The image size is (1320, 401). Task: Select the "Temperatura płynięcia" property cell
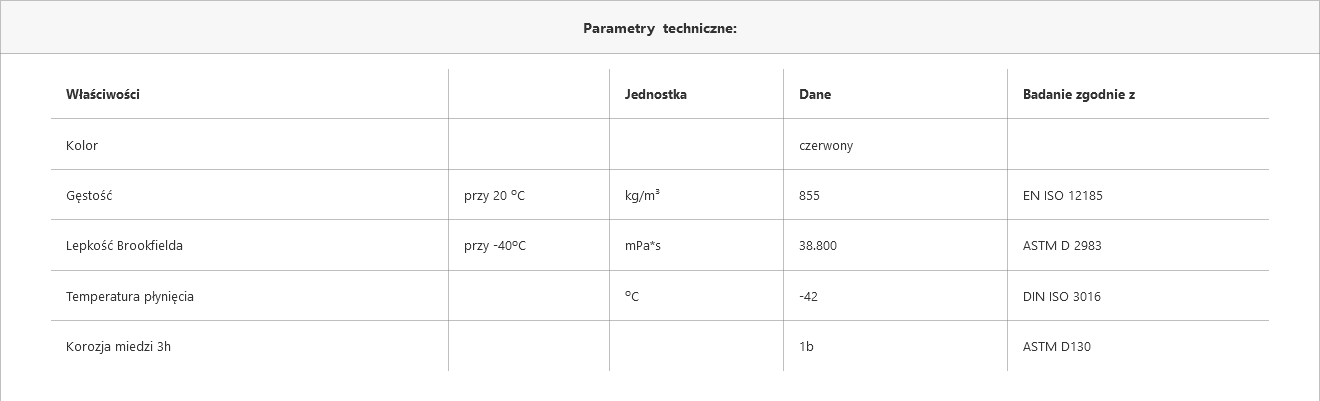tap(130, 297)
